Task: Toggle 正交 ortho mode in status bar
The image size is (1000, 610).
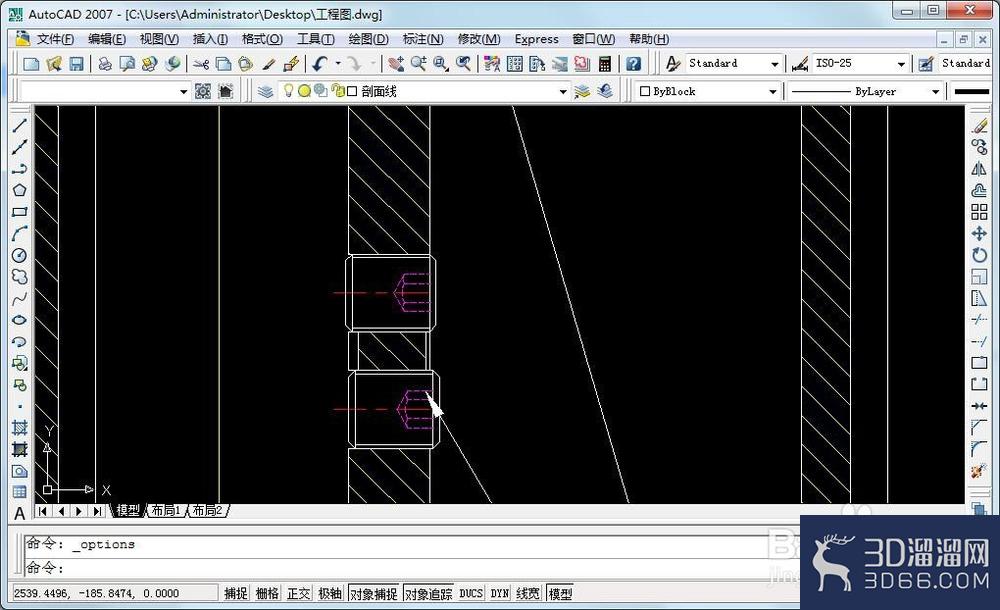Action: pos(298,593)
